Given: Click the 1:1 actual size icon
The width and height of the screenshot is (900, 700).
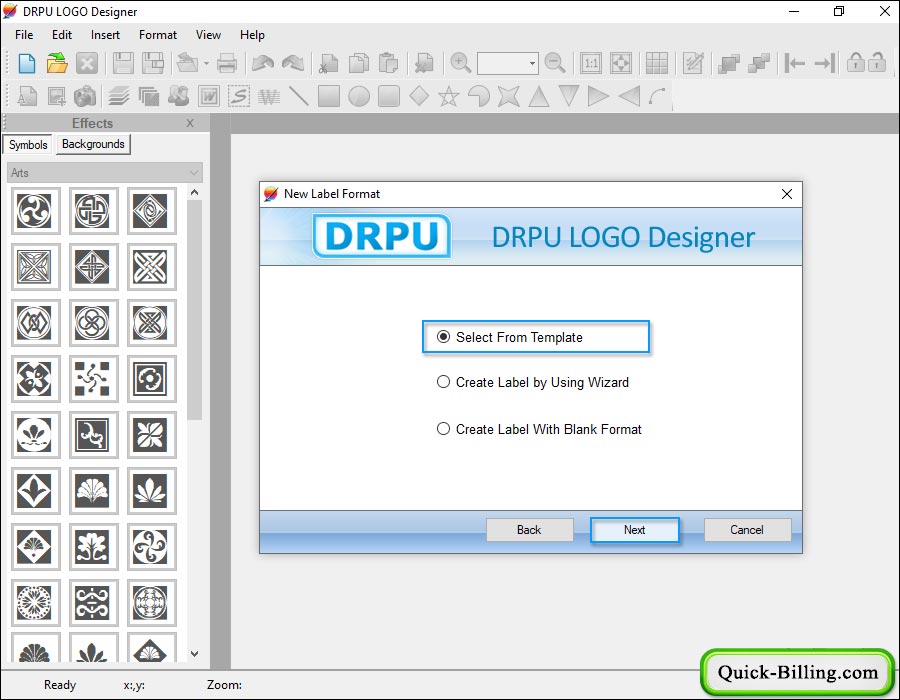Looking at the screenshot, I should [x=591, y=63].
